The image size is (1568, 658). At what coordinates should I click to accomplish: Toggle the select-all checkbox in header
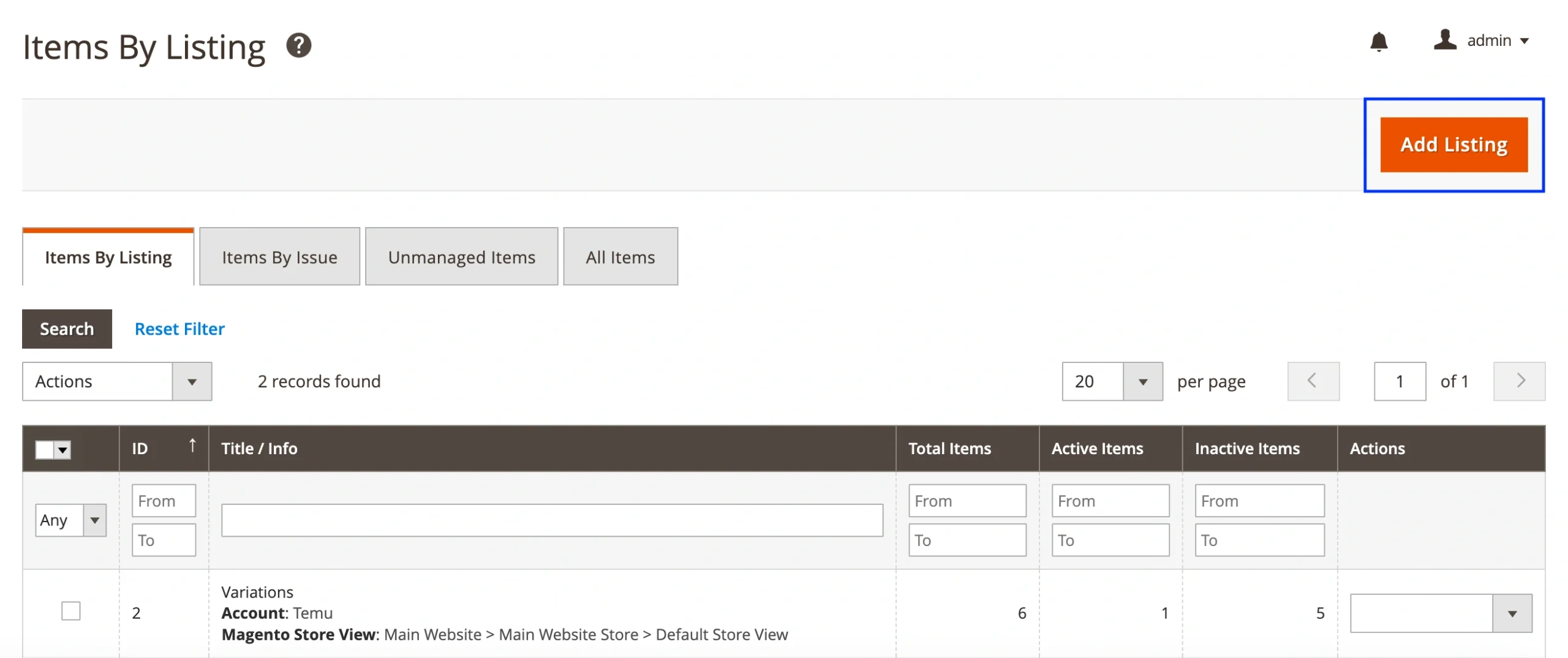click(45, 449)
